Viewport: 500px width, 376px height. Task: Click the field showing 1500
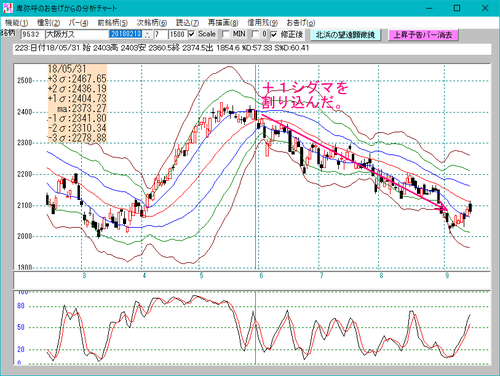[177, 34]
